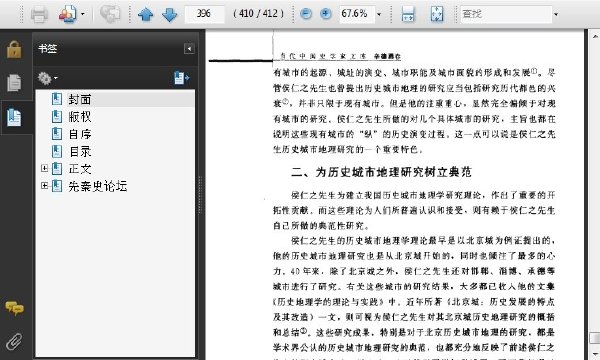Open the page thumbnails panel icon
This screenshot has height=360, width=600.
[x=14, y=83]
